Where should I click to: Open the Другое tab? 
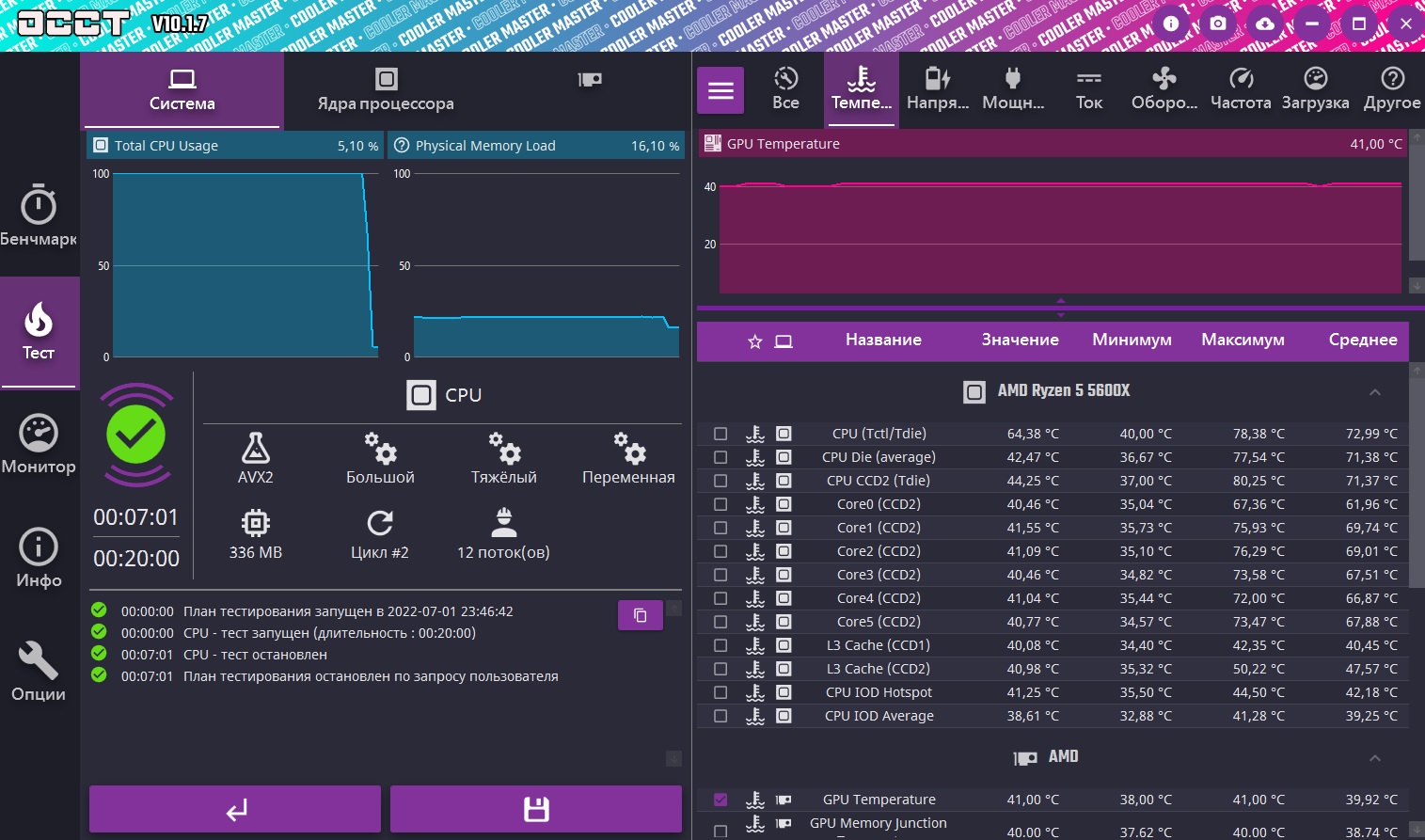(1392, 90)
